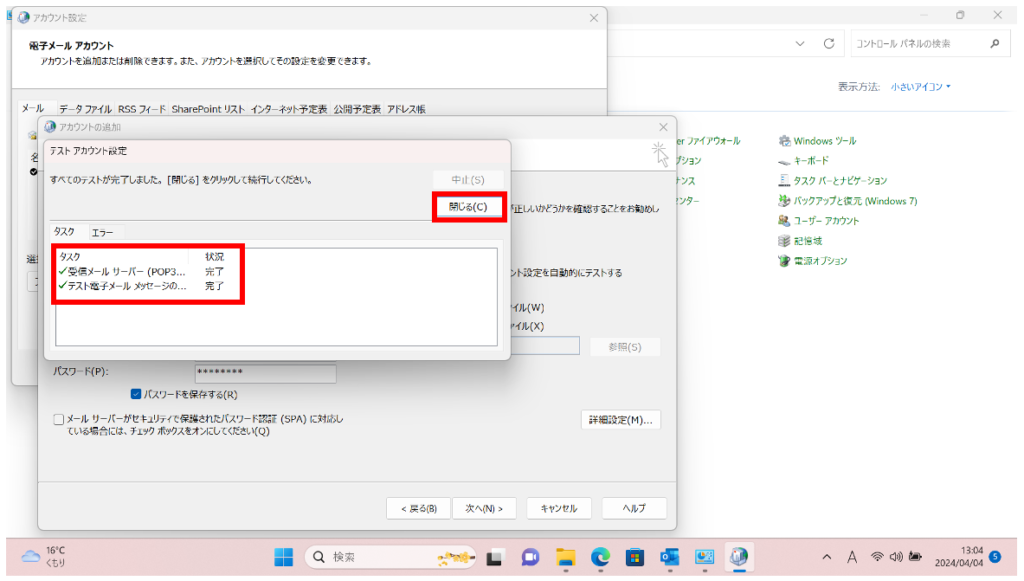Open 記憶域 in the Control Panel

pos(807,241)
